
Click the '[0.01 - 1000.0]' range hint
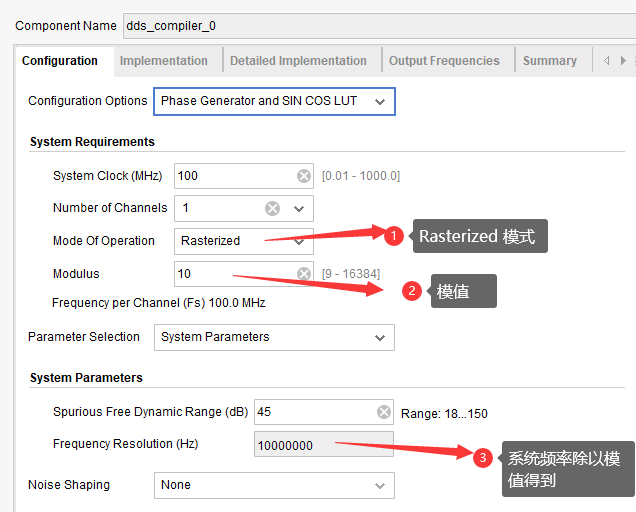[361, 176]
